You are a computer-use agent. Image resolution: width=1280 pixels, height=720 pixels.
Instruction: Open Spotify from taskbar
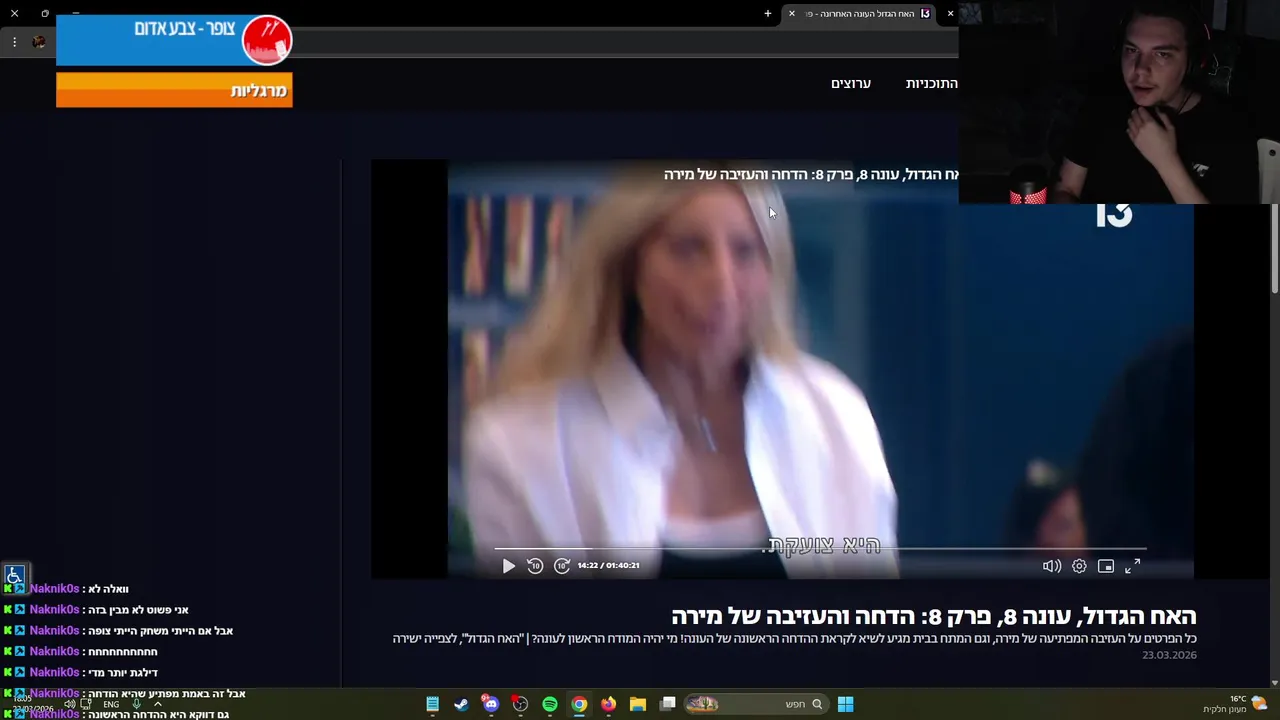click(x=550, y=704)
